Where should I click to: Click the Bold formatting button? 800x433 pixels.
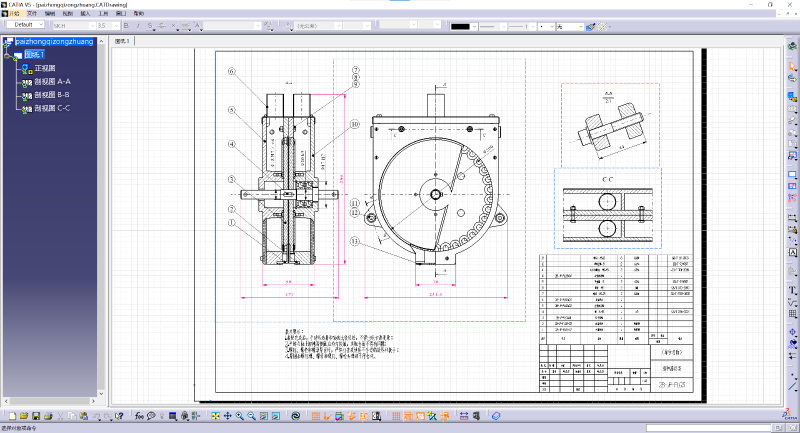coord(126,26)
